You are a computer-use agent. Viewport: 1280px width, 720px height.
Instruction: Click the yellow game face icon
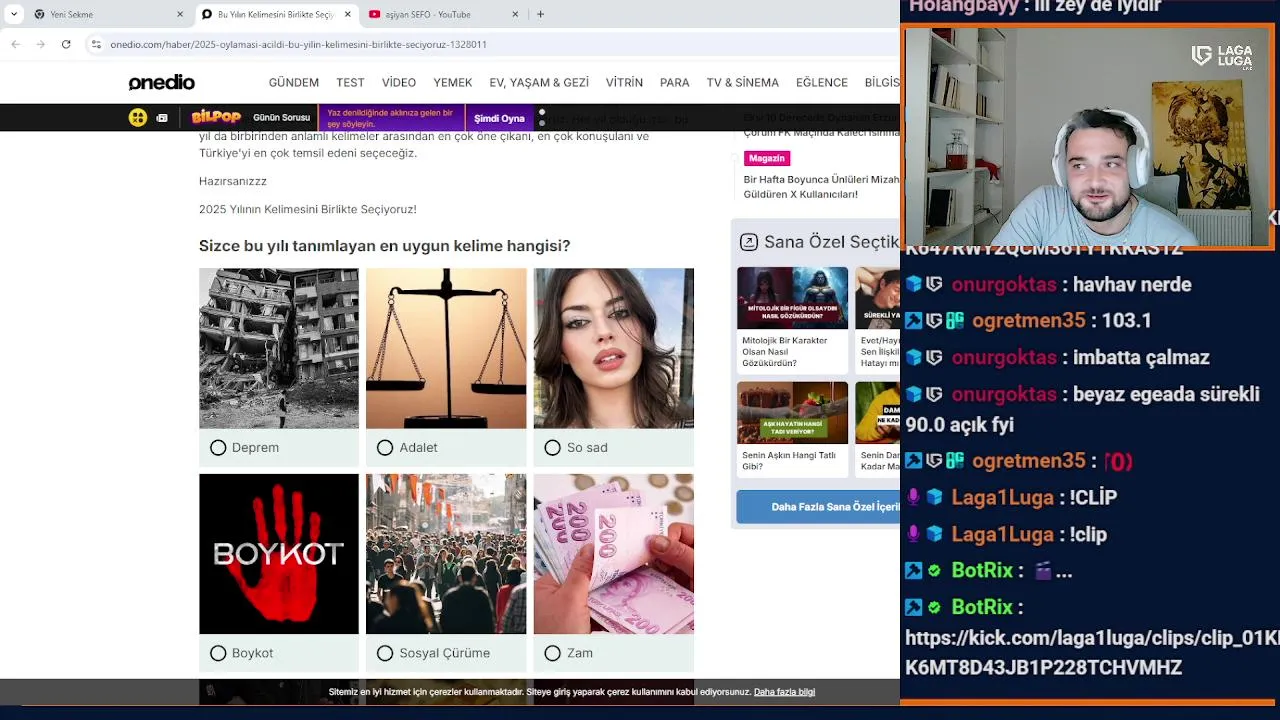[138, 117]
